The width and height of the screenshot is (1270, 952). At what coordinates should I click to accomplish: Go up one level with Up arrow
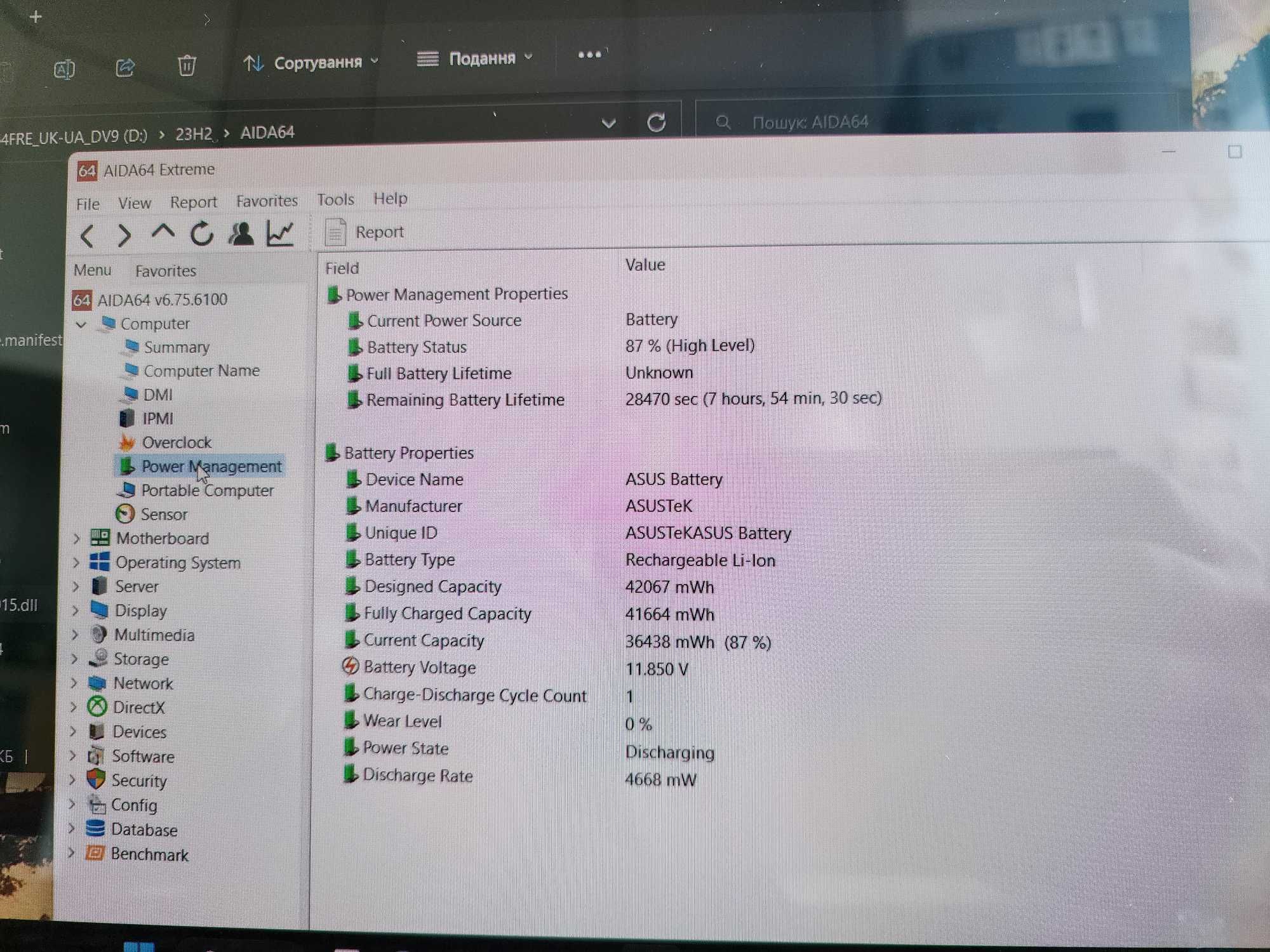163,232
